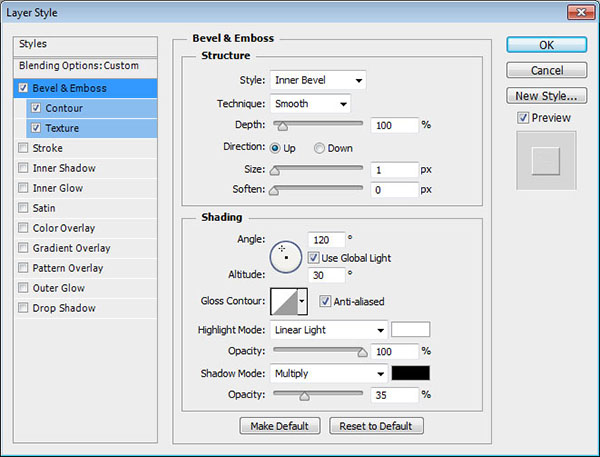Click the Reset to Default button
The height and width of the screenshot is (457, 600).
(x=376, y=426)
